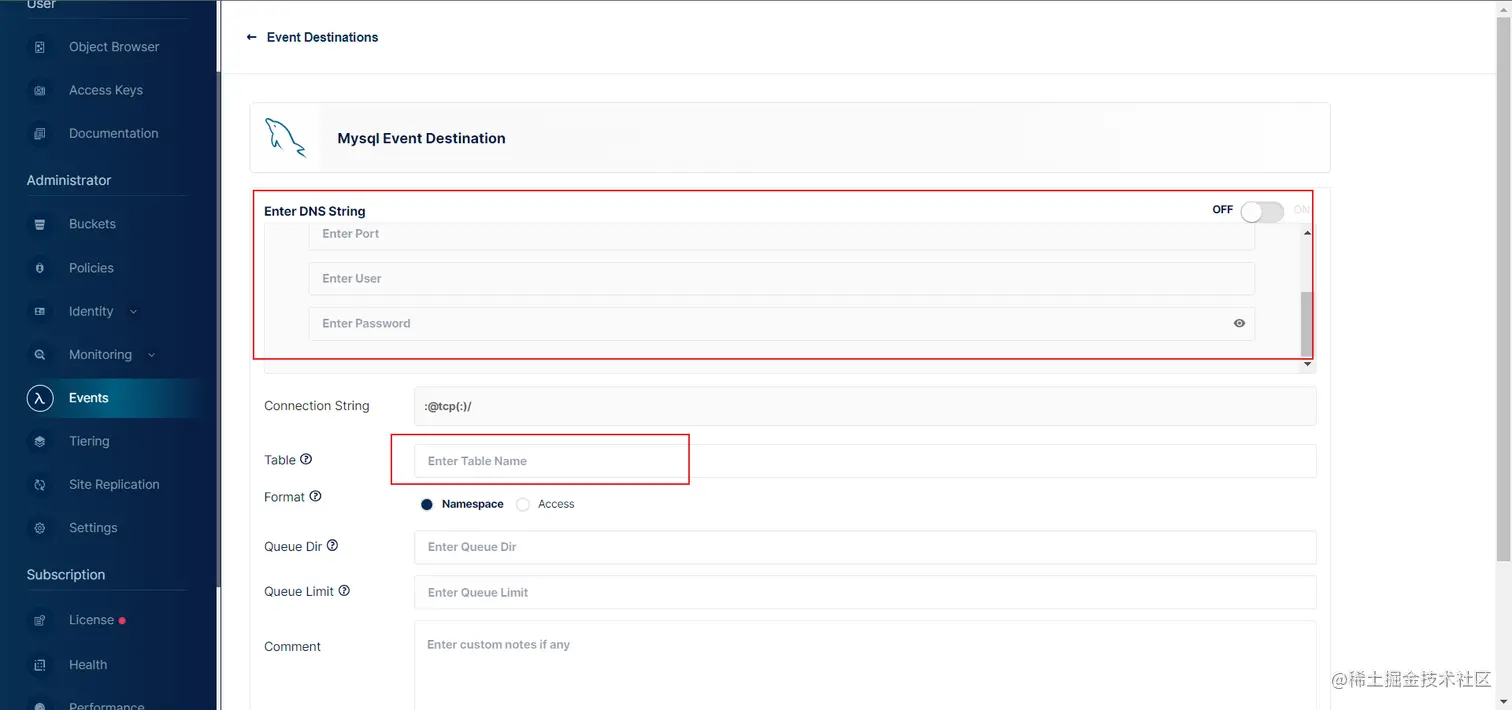The image size is (1512, 710).
Task: Focus the Enter Port field
Action: [781, 234]
